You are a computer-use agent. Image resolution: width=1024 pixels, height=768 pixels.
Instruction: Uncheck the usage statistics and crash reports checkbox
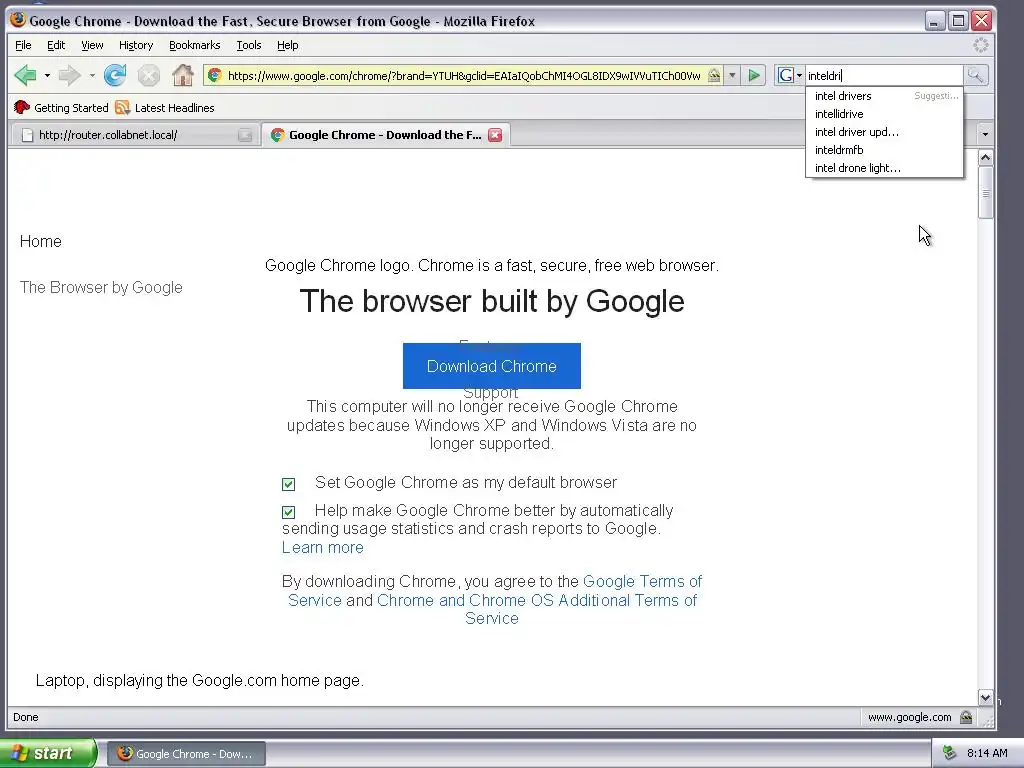coord(288,512)
